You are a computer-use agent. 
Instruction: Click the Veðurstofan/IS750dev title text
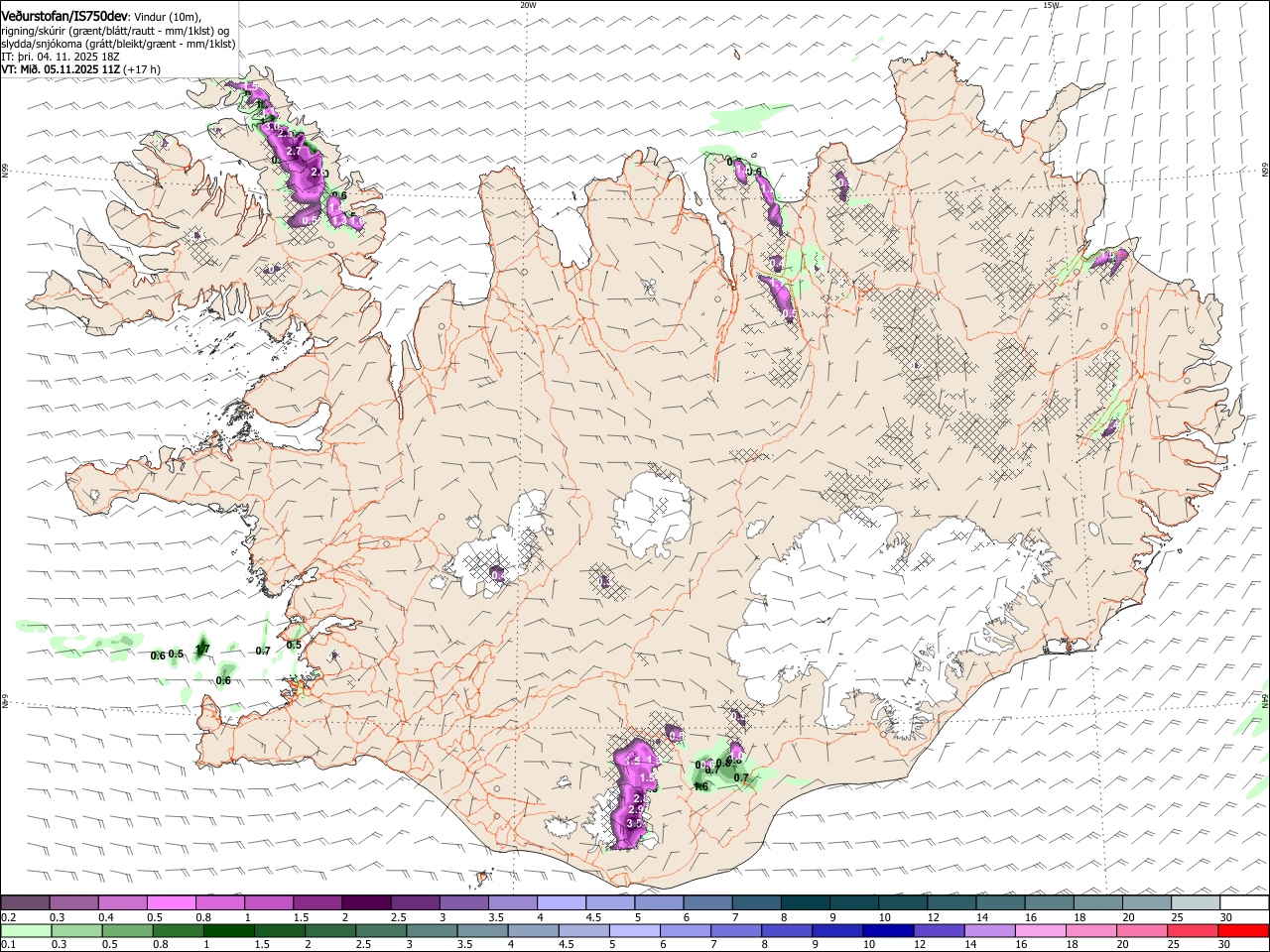(64, 16)
